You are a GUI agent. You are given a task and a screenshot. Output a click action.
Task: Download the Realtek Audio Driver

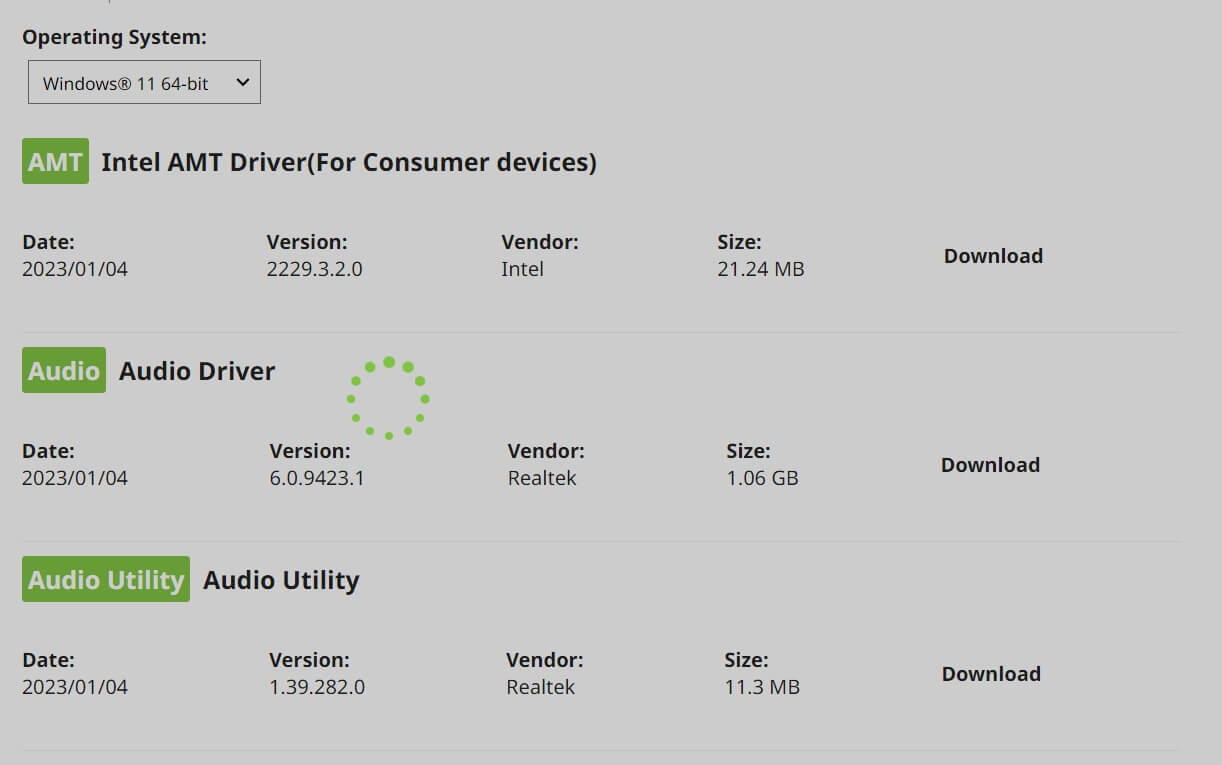[x=990, y=465]
